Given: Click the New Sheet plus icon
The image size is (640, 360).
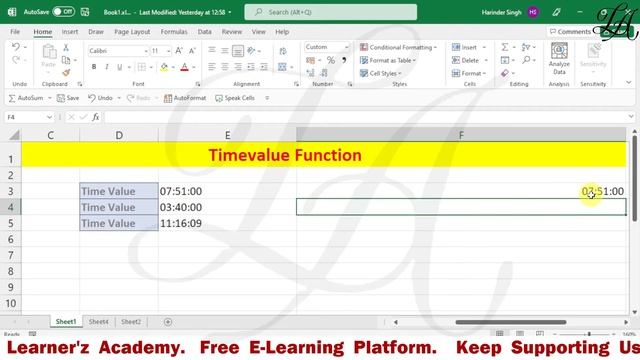Looking at the screenshot, I should 168,322.
